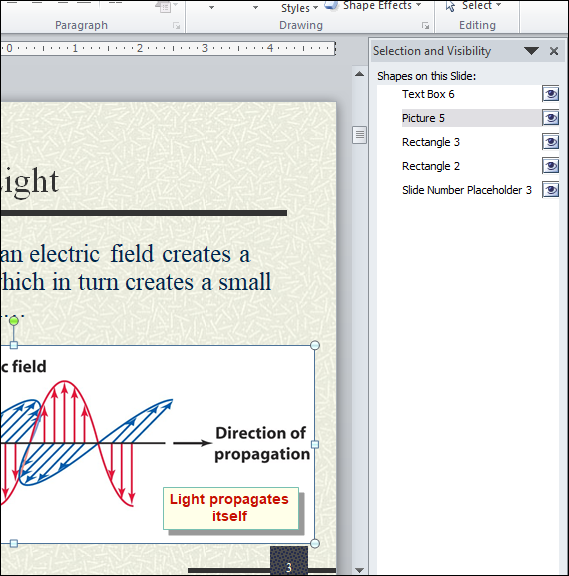Hide Rectangle 2 with its eye icon
Screen dimensions: 569x576
coord(551,166)
